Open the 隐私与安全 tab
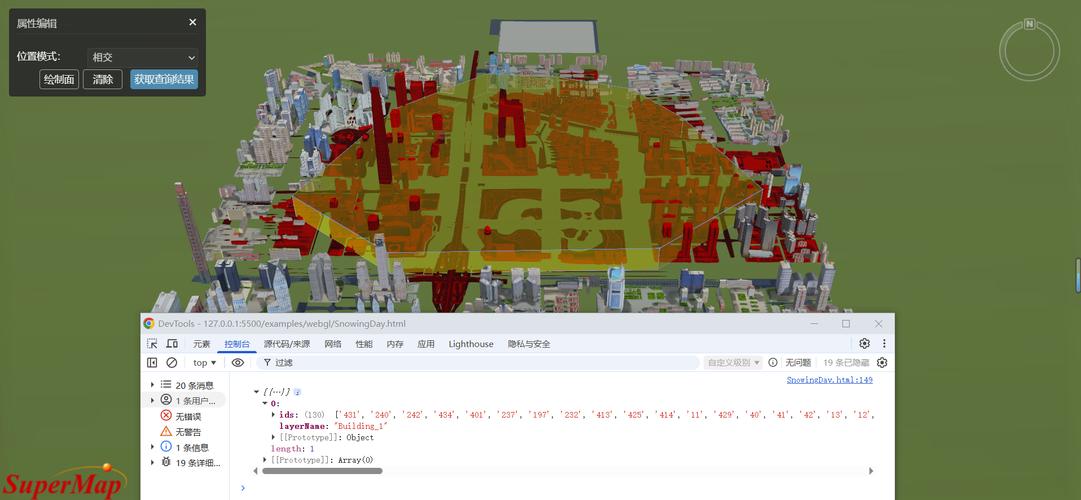Image resolution: width=1081 pixels, height=500 pixels. (529, 344)
